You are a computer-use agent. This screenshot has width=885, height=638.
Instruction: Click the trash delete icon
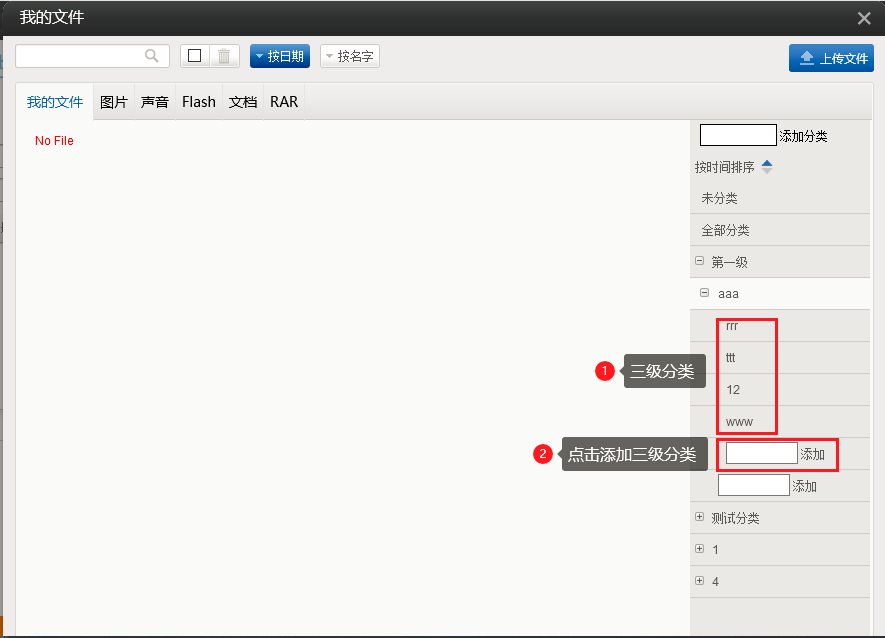(224, 56)
